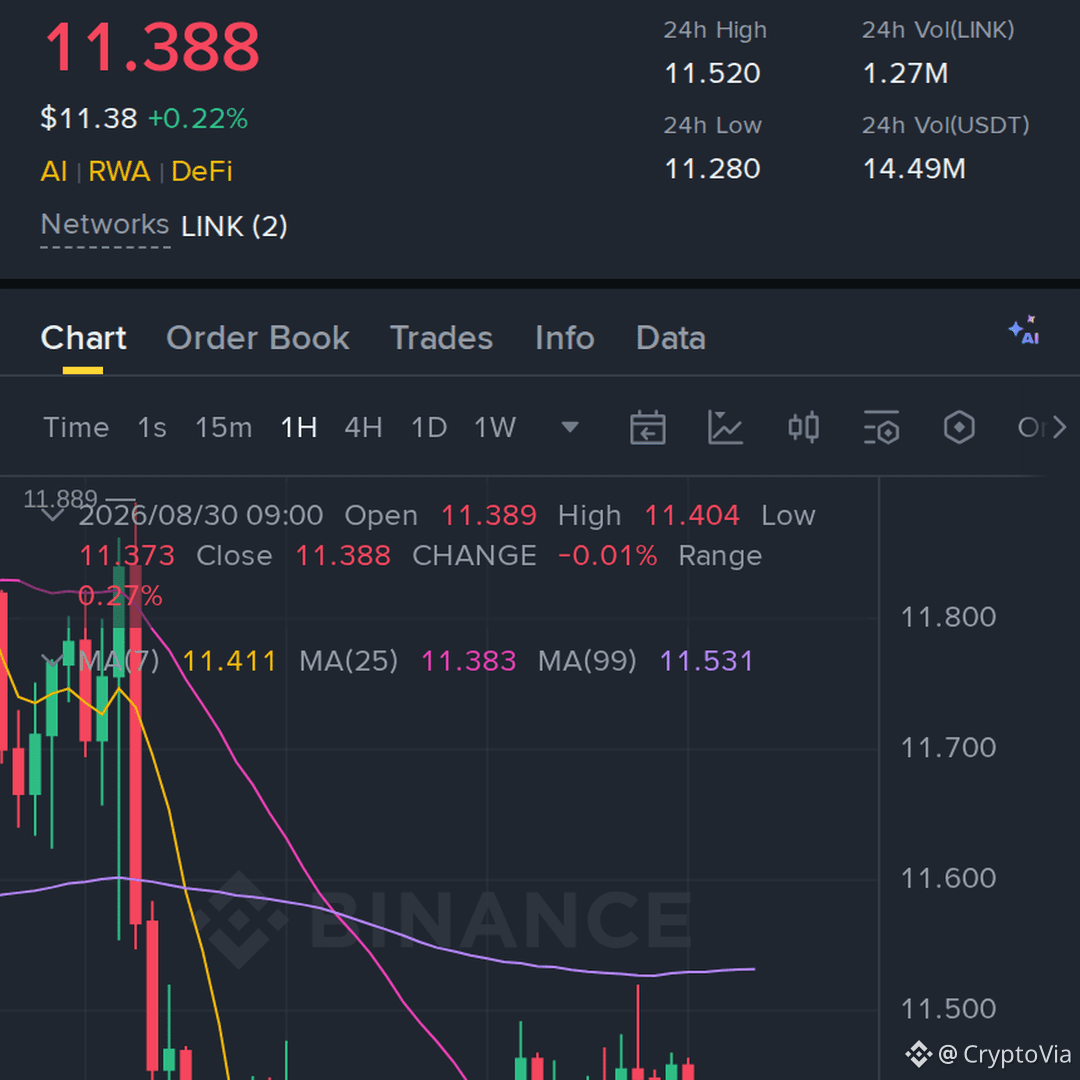Viewport: 1080px width, 1080px height.
Task: Select the 1s interval
Action: 152,428
